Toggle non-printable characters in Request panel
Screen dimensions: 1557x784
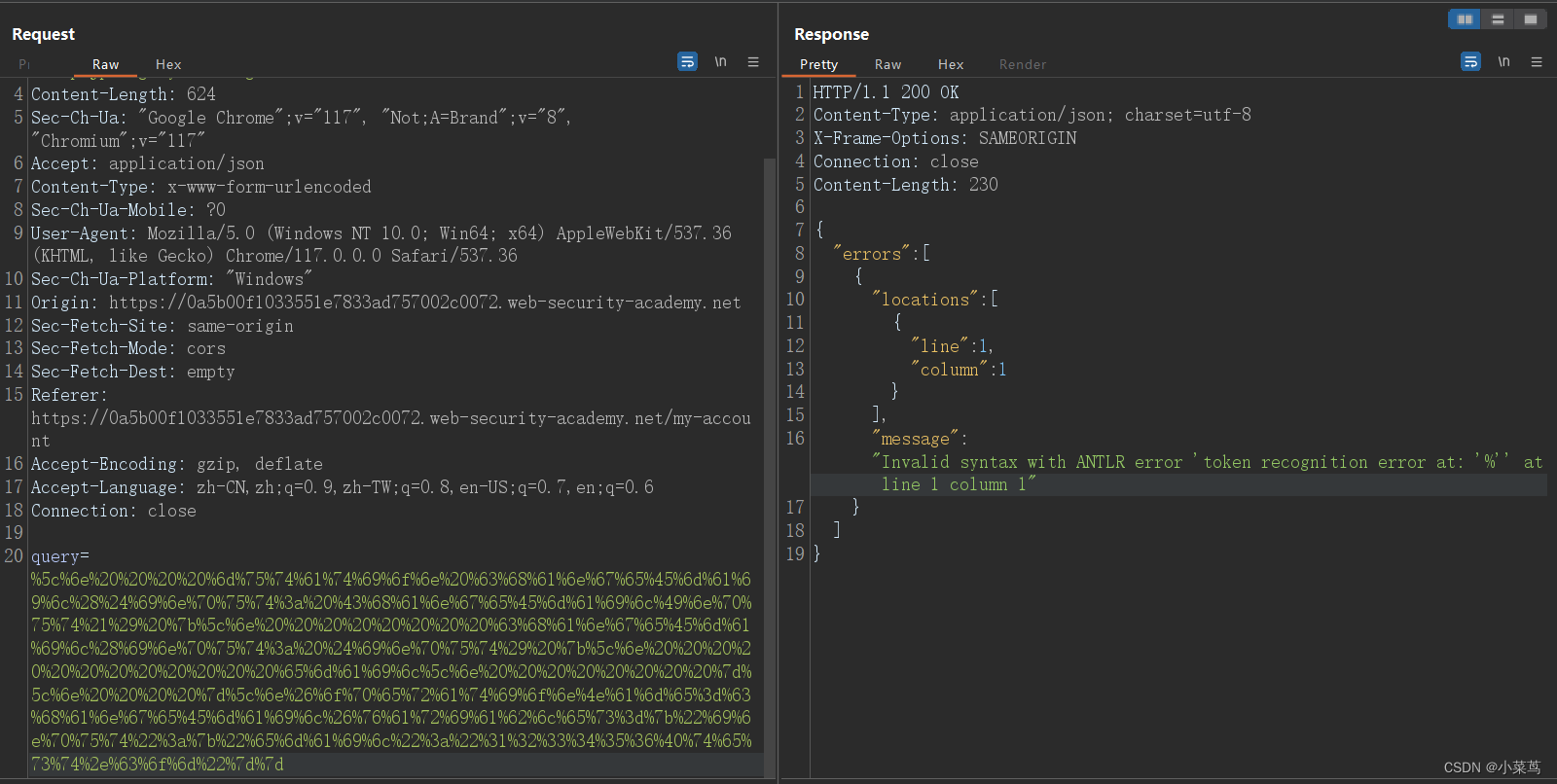(x=721, y=61)
